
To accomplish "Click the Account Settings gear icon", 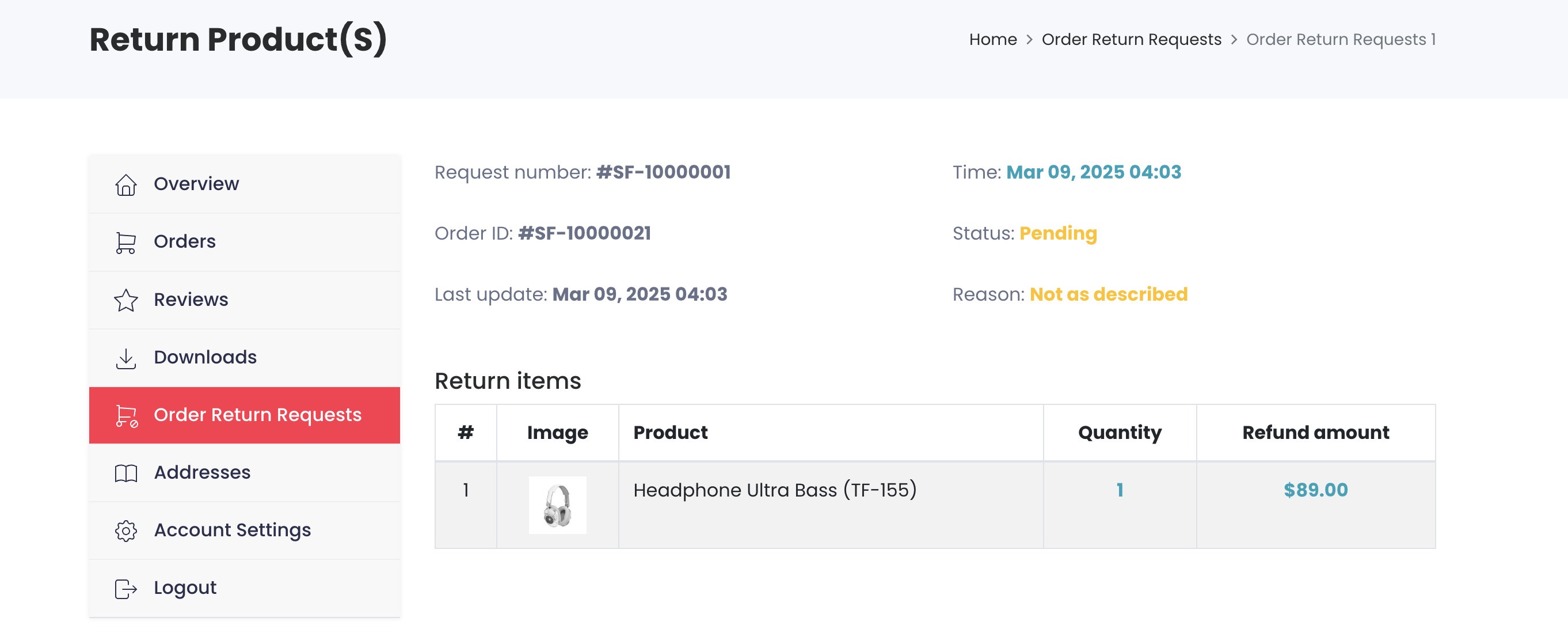I will pyautogui.click(x=126, y=531).
